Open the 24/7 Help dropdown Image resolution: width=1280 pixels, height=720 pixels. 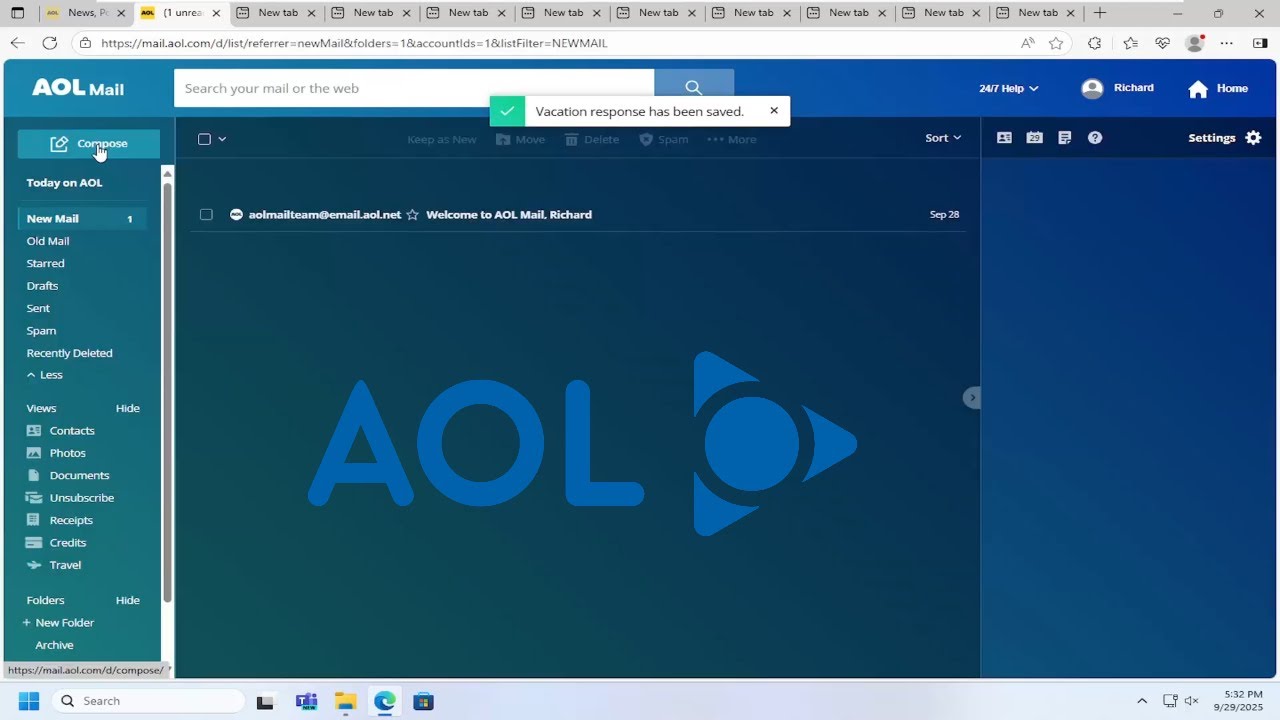1008,88
